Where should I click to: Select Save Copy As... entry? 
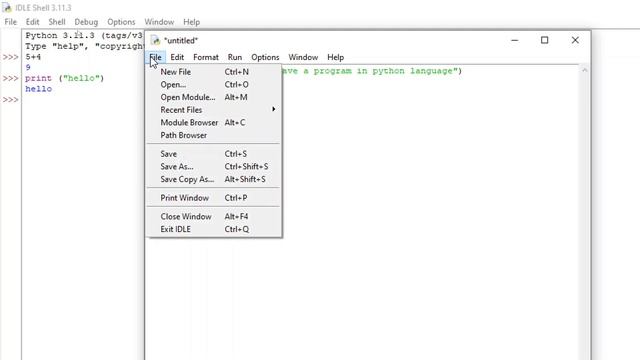coord(214,179)
